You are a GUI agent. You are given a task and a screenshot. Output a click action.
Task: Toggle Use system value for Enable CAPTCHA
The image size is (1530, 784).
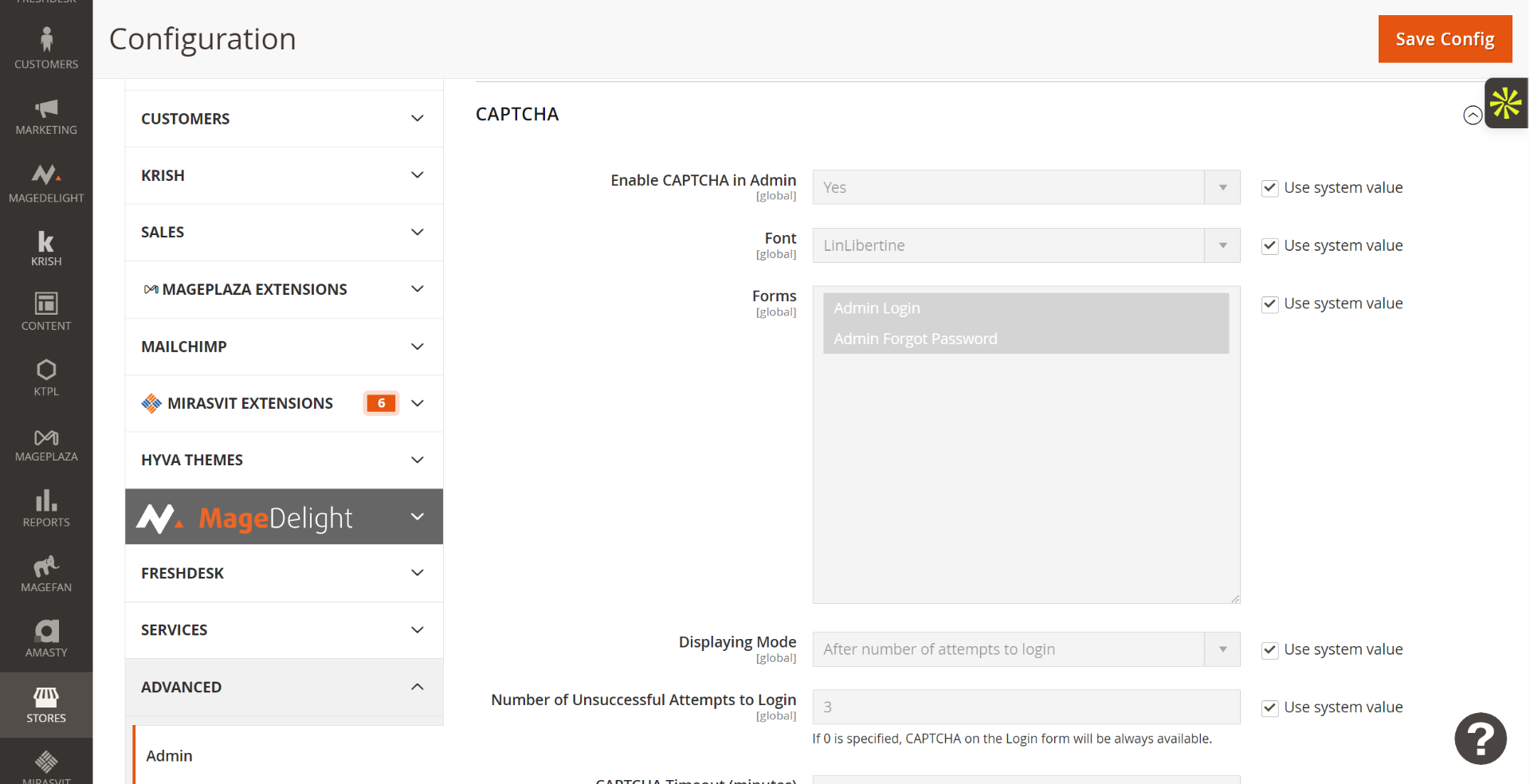click(1270, 188)
